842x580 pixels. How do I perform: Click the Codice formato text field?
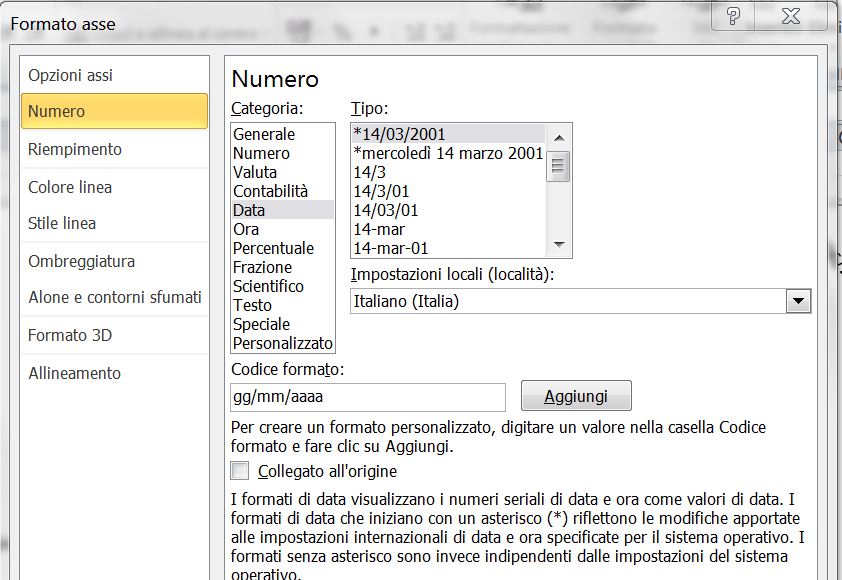click(367, 397)
